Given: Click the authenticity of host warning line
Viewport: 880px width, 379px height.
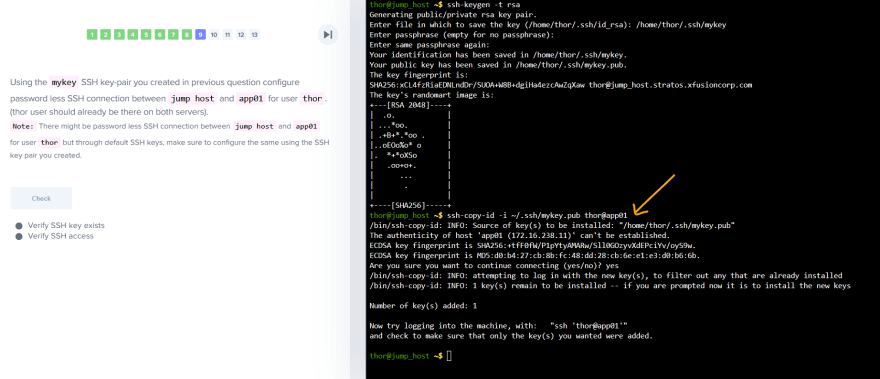Looking at the screenshot, I should pyautogui.click(x=519, y=235).
